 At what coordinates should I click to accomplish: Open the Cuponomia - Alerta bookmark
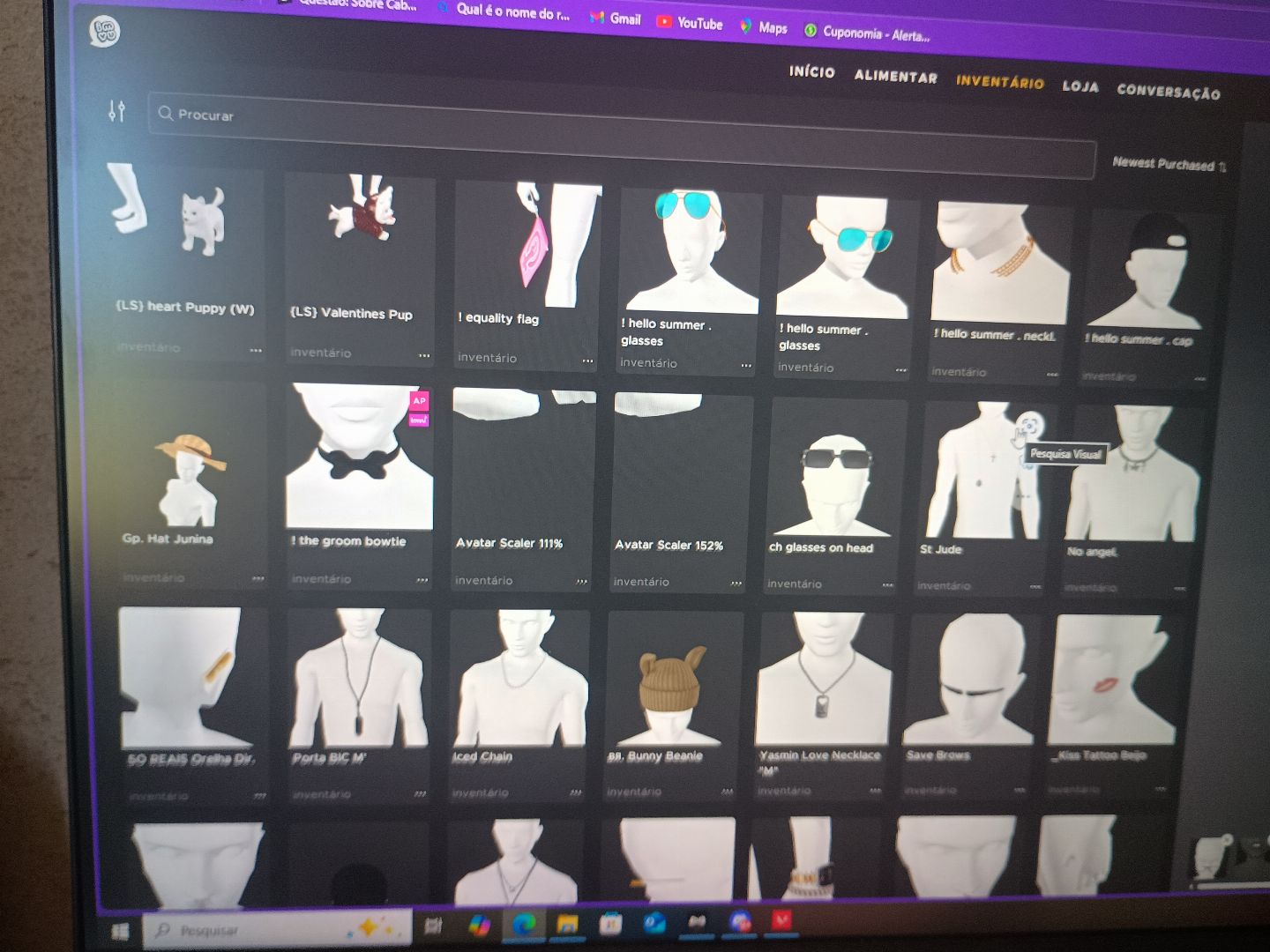tap(867, 33)
